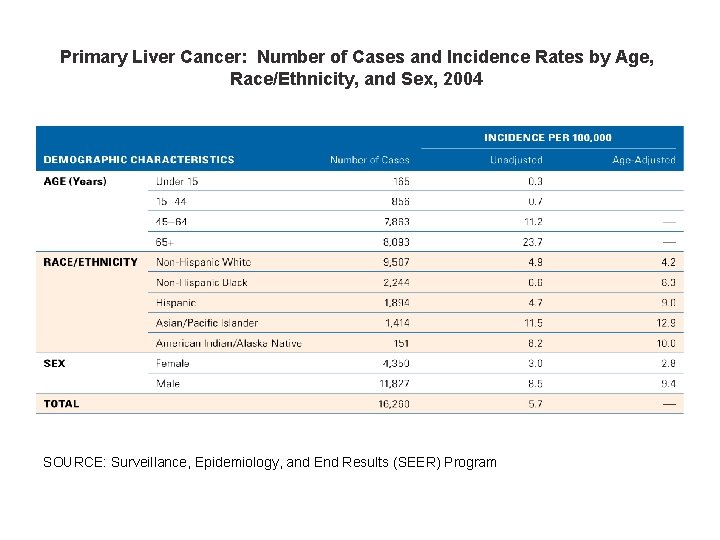Click the cases value '9,507' for Non-Hispanic White
The height and width of the screenshot is (540, 720).
396,262
